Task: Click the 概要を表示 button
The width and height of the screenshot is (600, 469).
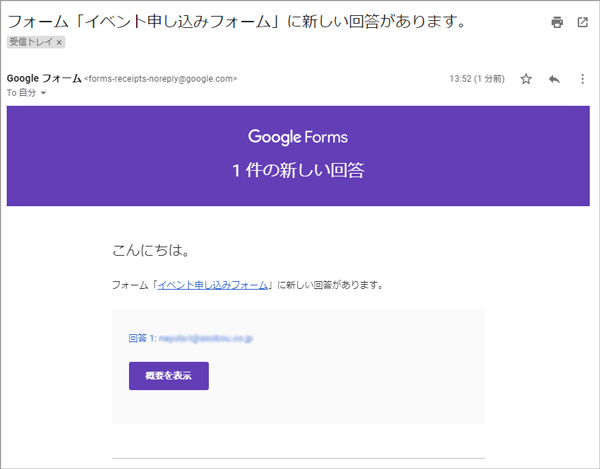Action: pyautogui.click(x=169, y=376)
